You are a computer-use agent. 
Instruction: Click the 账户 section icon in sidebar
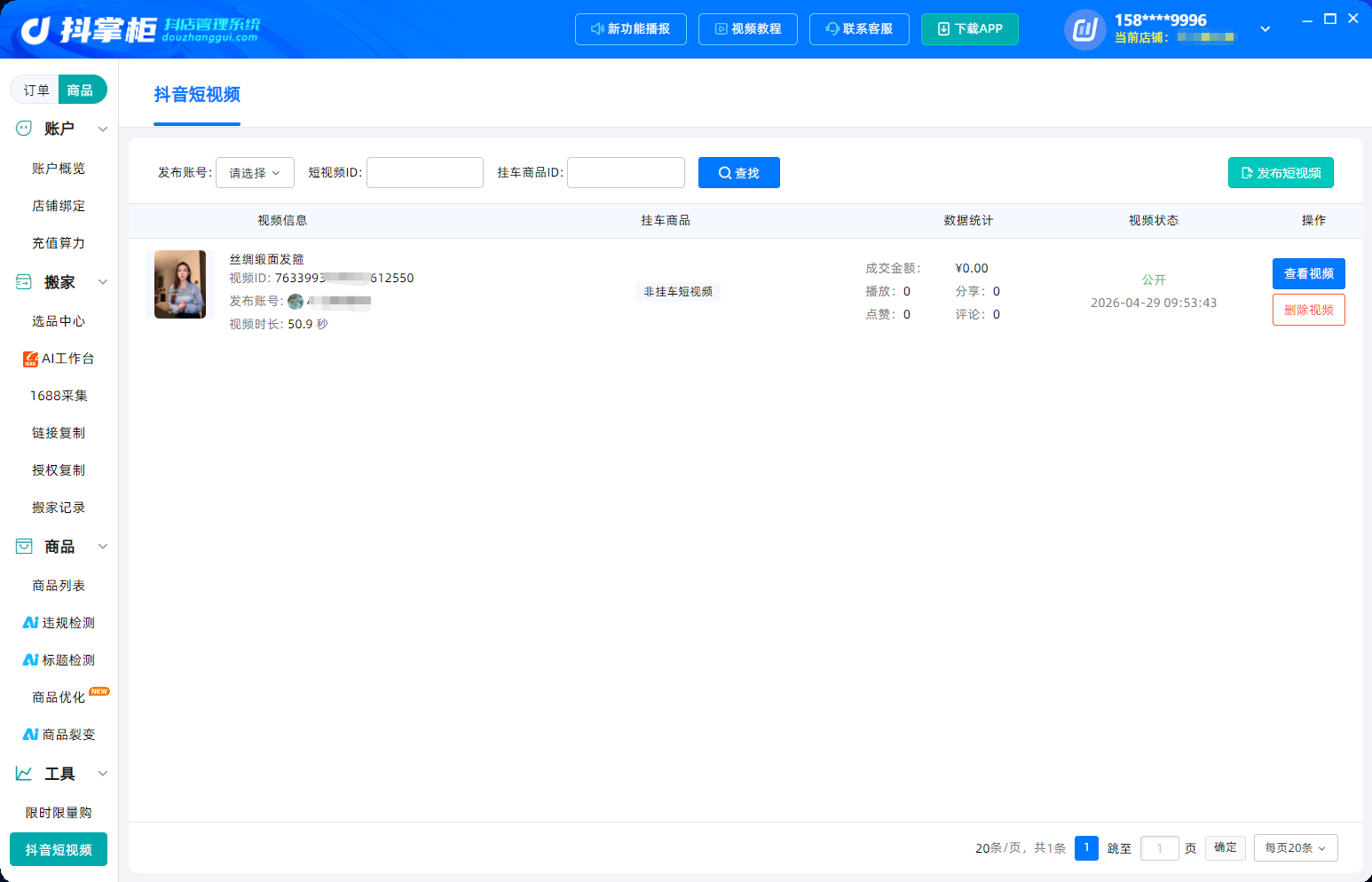pos(24,129)
